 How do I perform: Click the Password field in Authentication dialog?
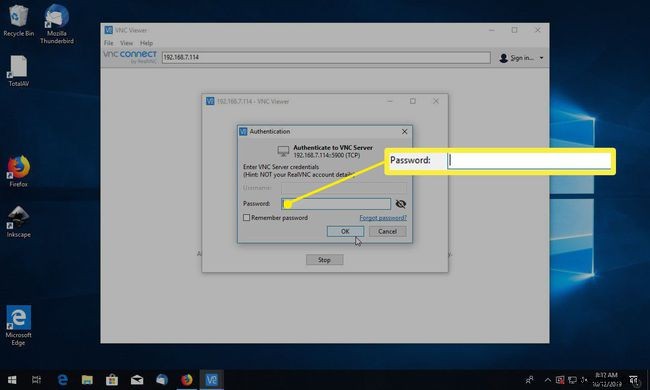pyautogui.click(x=336, y=203)
